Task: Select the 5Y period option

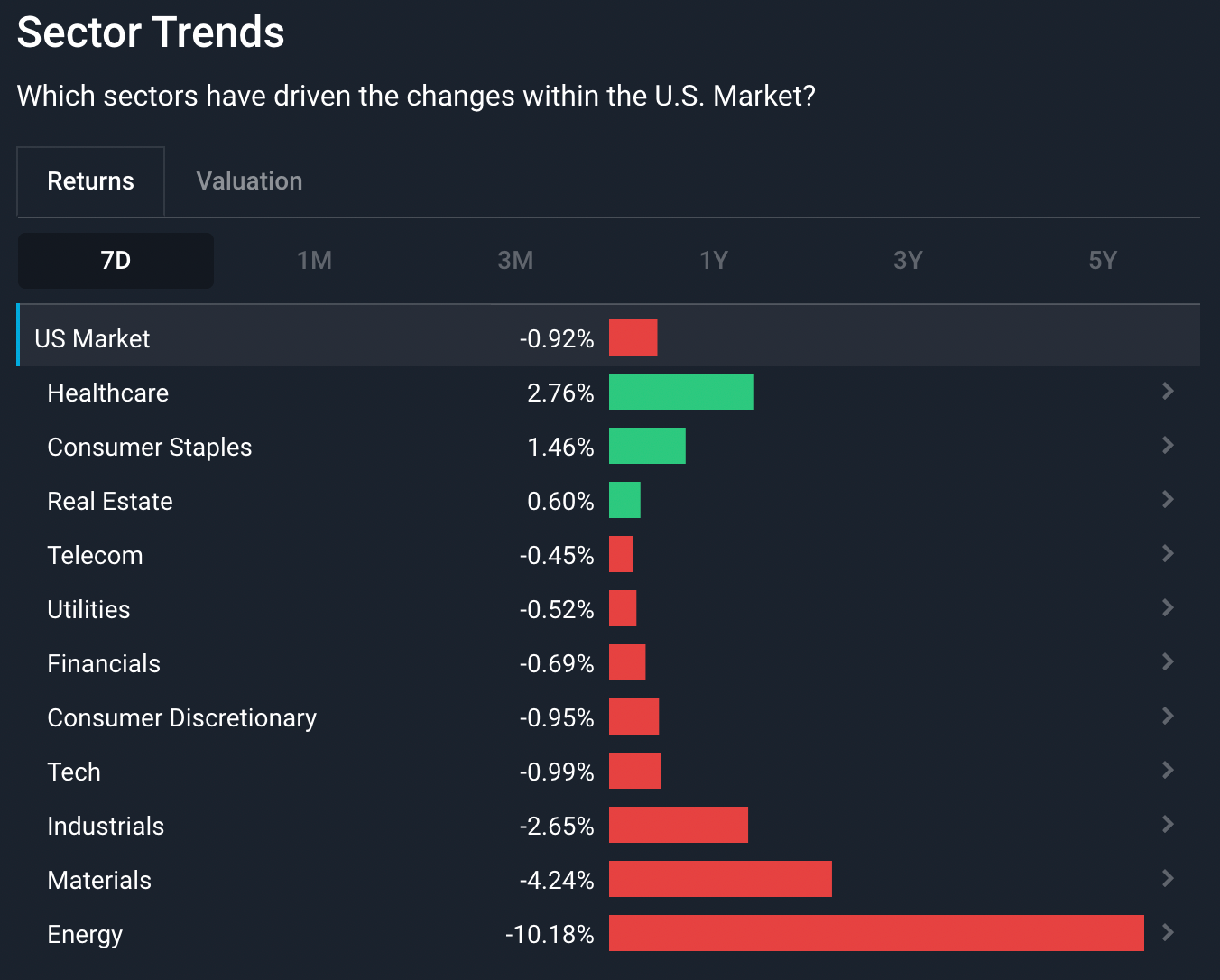Action: tap(1103, 261)
